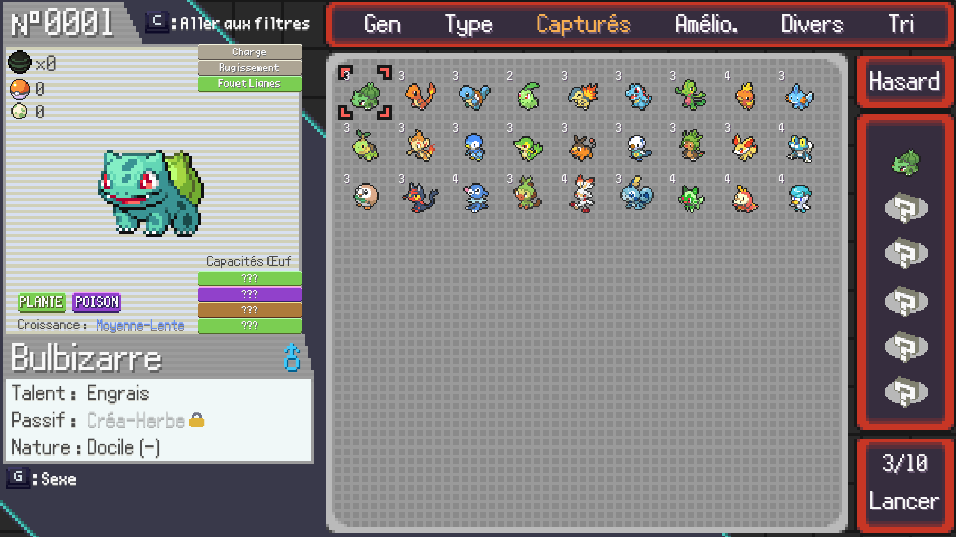Select Squirtle starter icon

coord(475,96)
